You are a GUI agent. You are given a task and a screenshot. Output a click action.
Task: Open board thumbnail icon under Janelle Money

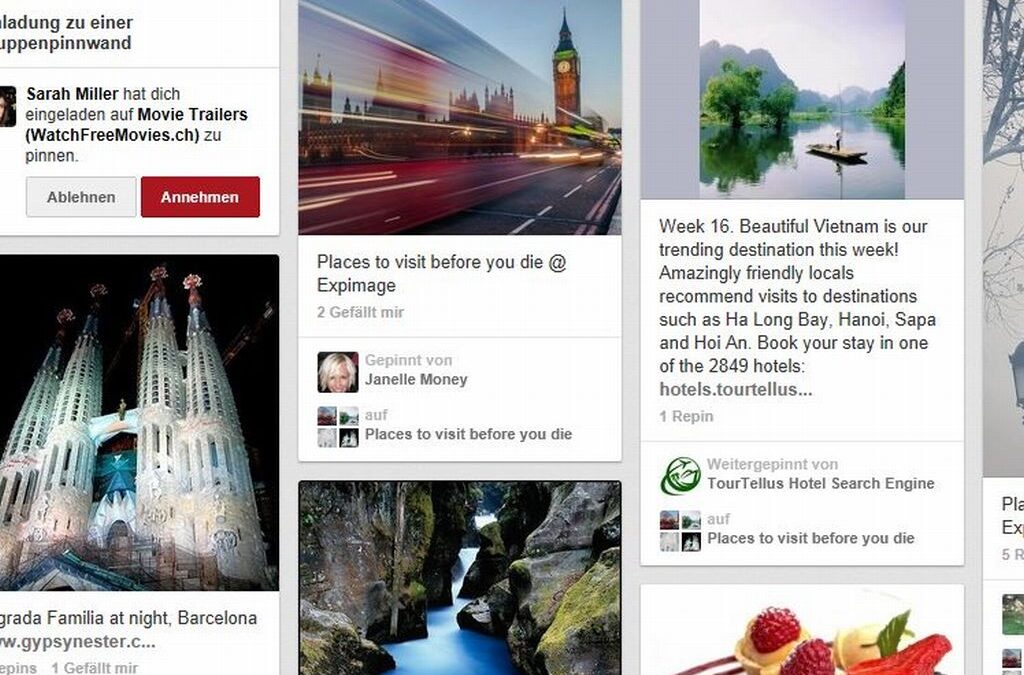pyautogui.click(x=338, y=427)
